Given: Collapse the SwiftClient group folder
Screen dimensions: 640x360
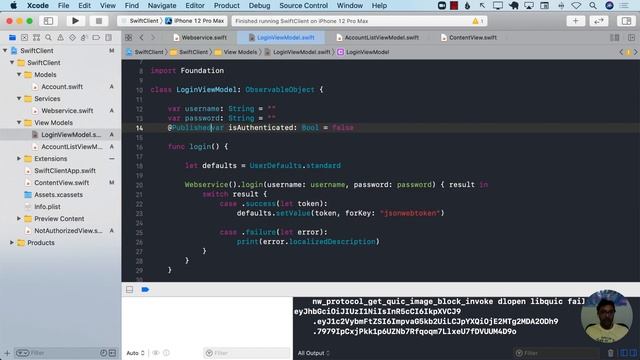Looking at the screenshot, I should point(12,62).
